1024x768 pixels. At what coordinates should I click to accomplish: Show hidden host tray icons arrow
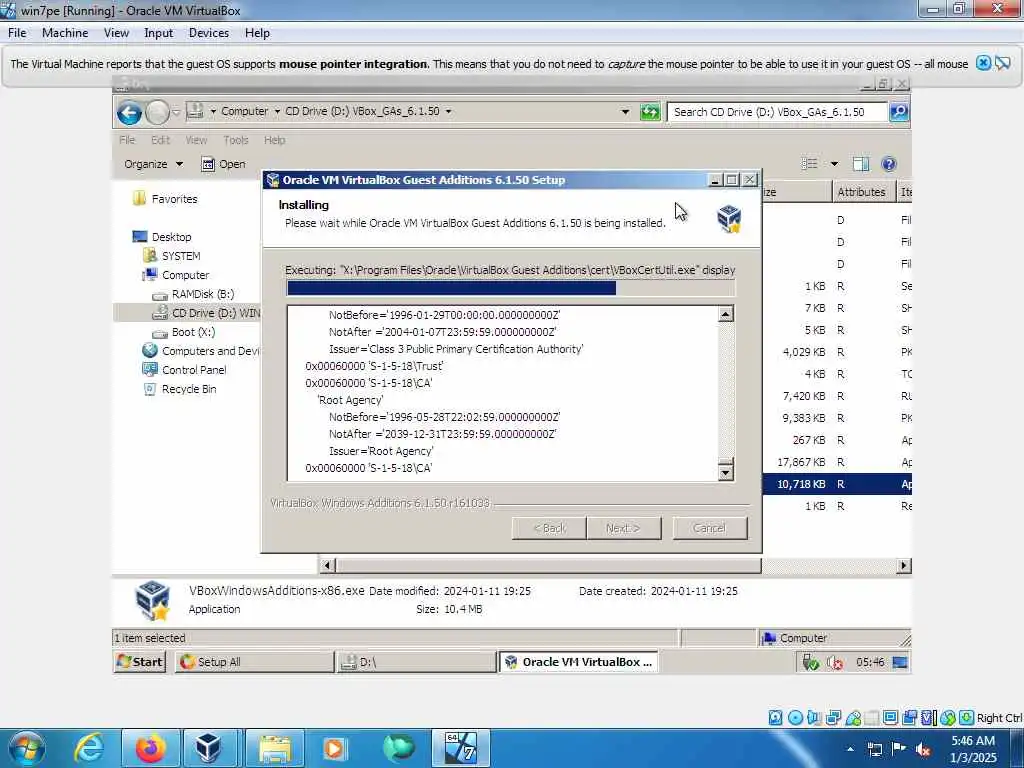click(850, 749)
